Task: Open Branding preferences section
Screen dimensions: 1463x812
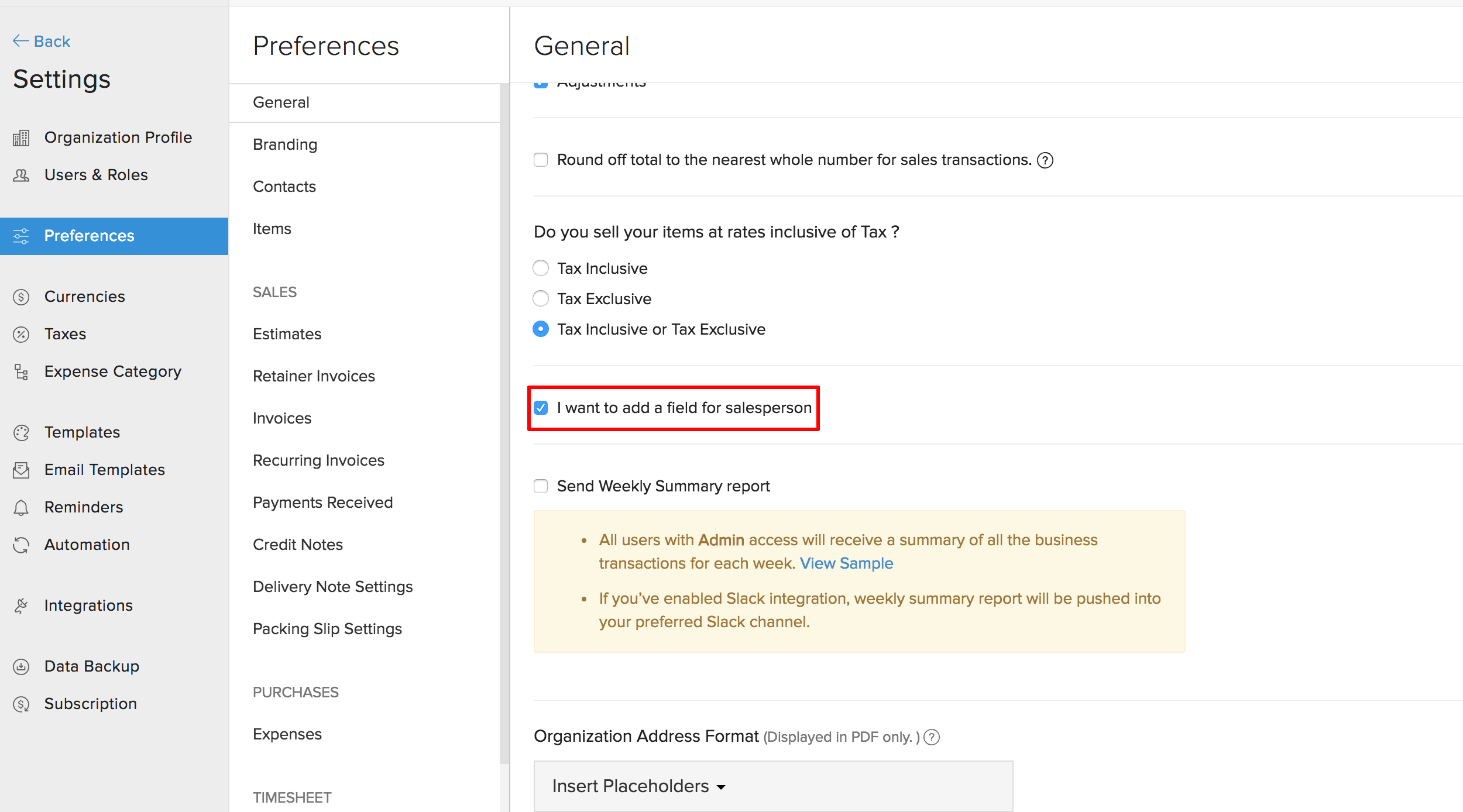Action: [x=285, y=144]
